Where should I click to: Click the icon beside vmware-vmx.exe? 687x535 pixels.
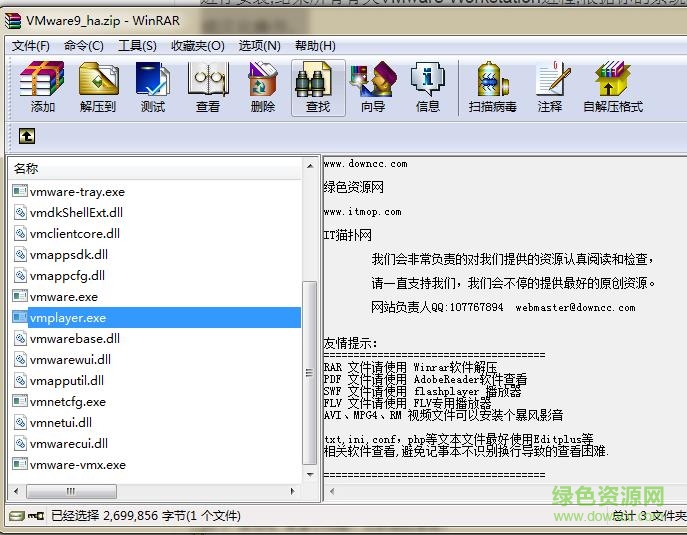tap(20, 464)
